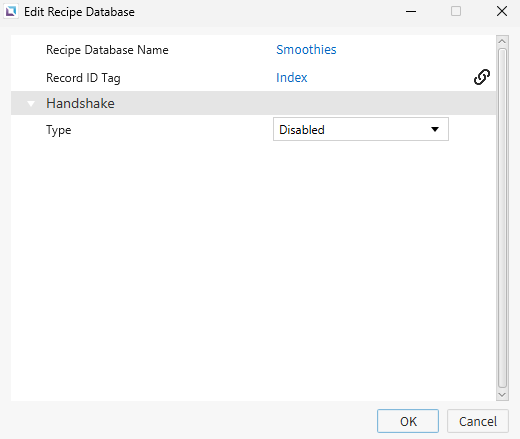This screenshot has height=439, width=520.
Task: Select the Recipe Database Name row label
Action: [x=107, y=50]
